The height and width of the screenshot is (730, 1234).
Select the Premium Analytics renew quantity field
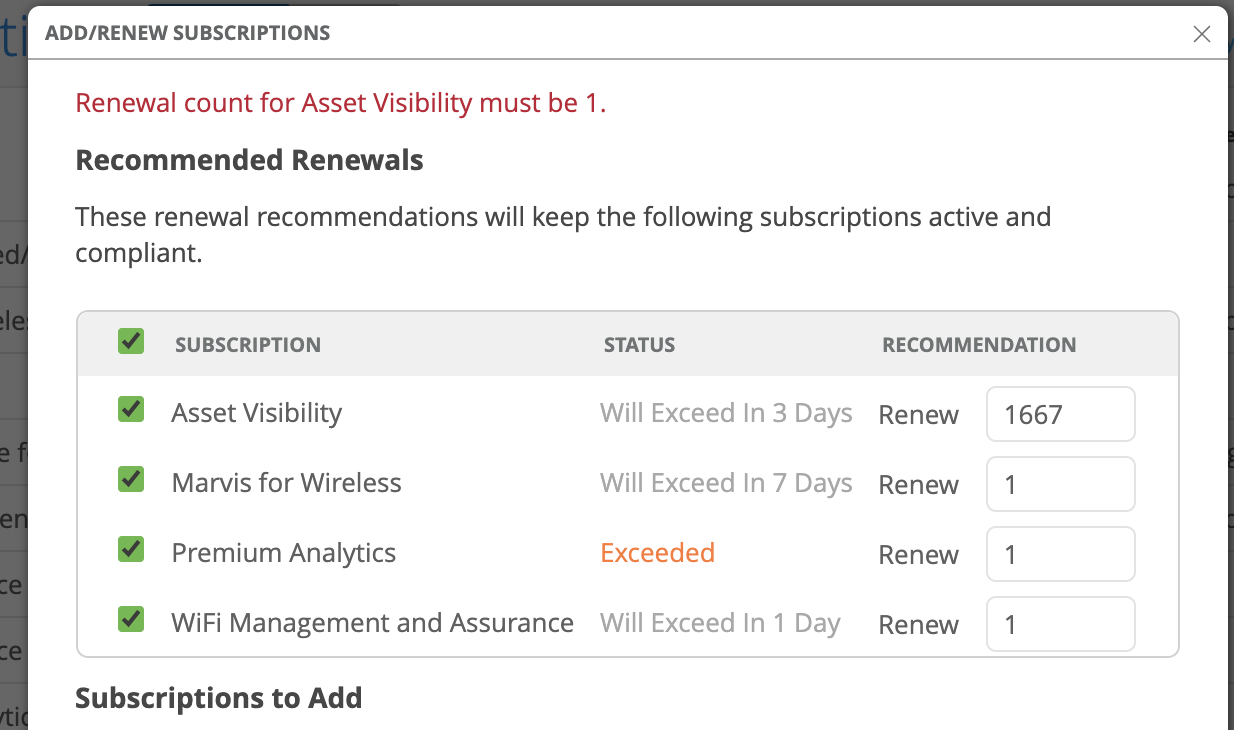(x=1060, y=554)
